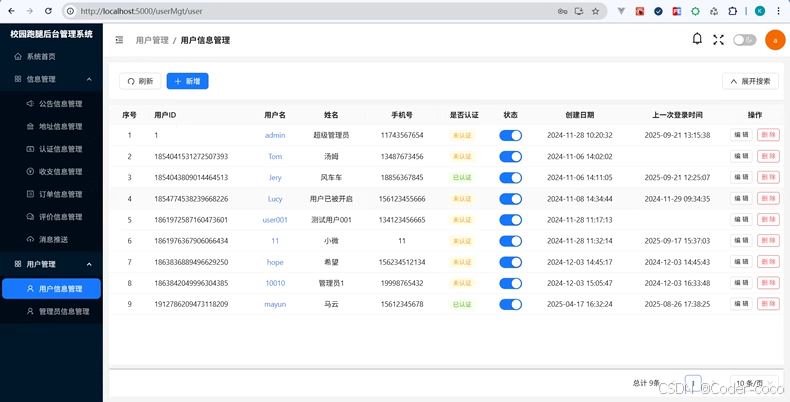
Task: Reload the page with the browser refresh icon
Action: [48, 11]
